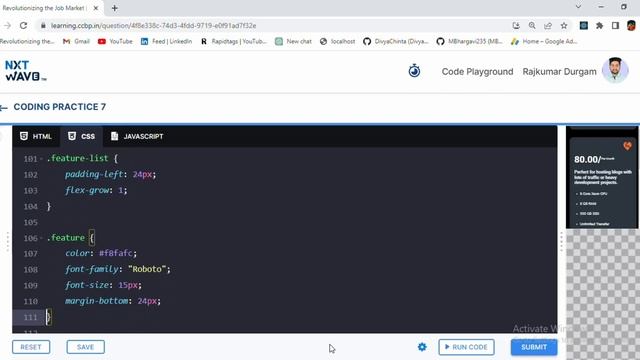Image resolution: width=640 pixels, height=360 pixels.
Task: Click the NxtWave logo
Action: (25, 71)
